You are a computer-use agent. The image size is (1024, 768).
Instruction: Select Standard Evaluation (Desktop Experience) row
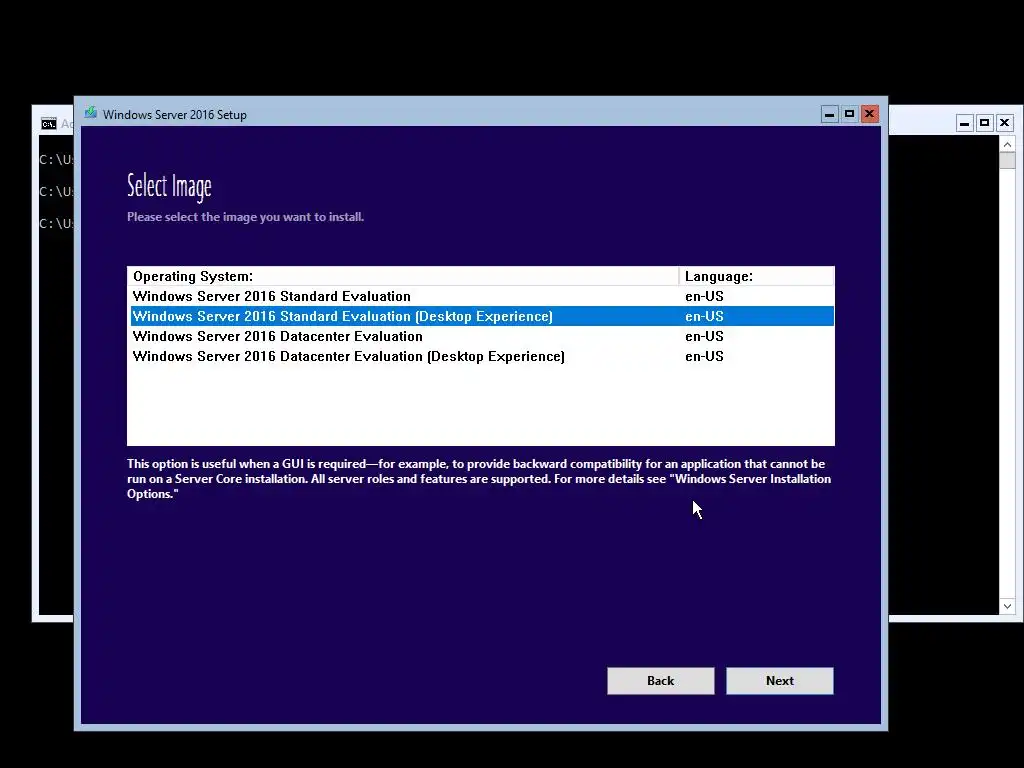pos(482,316)
